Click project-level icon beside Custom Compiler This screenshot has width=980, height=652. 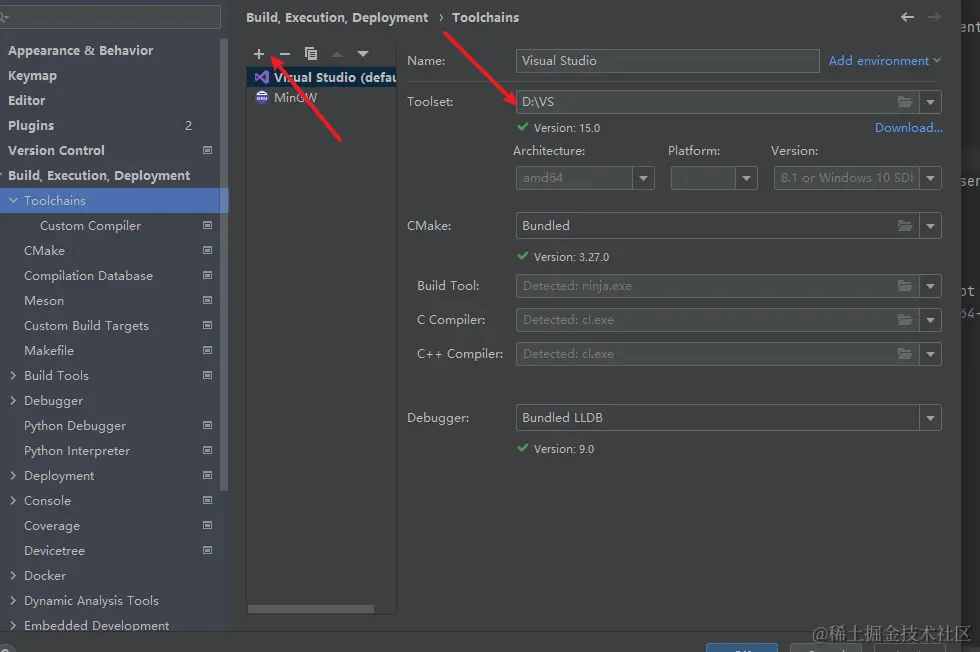point(208,225)
